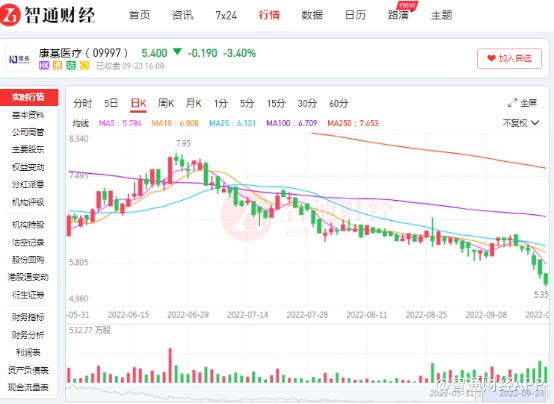
Task: Open 资产负债表 in the sidebar
Action: [28, 370]
